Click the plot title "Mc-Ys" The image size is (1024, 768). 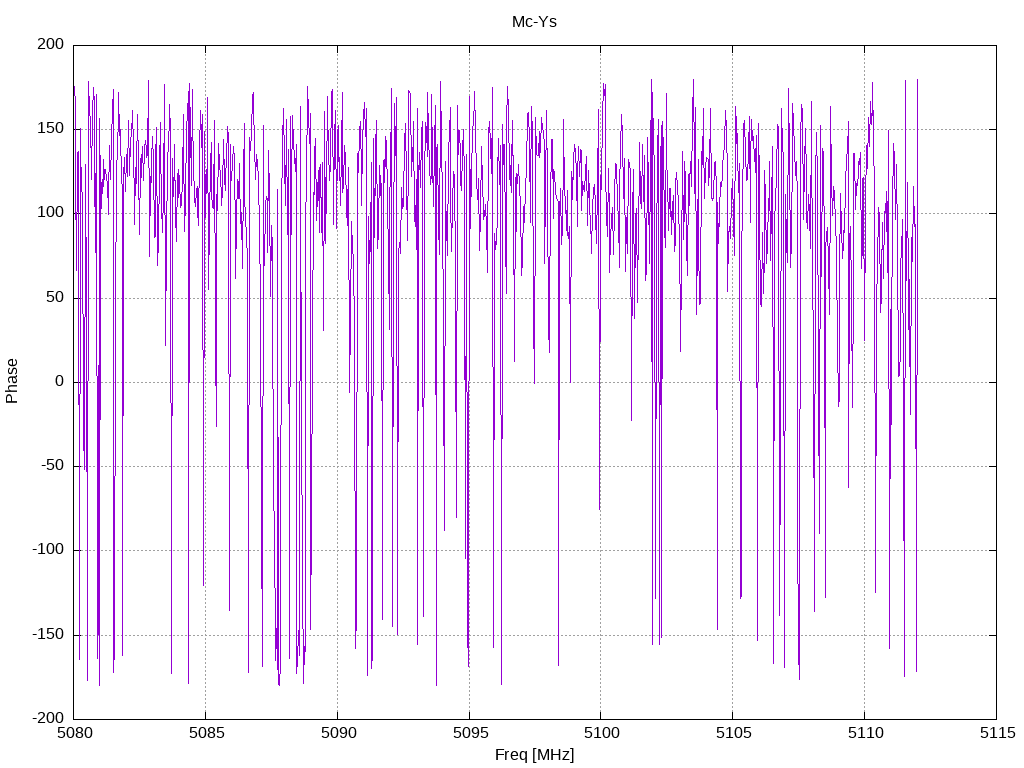point(534,22)
